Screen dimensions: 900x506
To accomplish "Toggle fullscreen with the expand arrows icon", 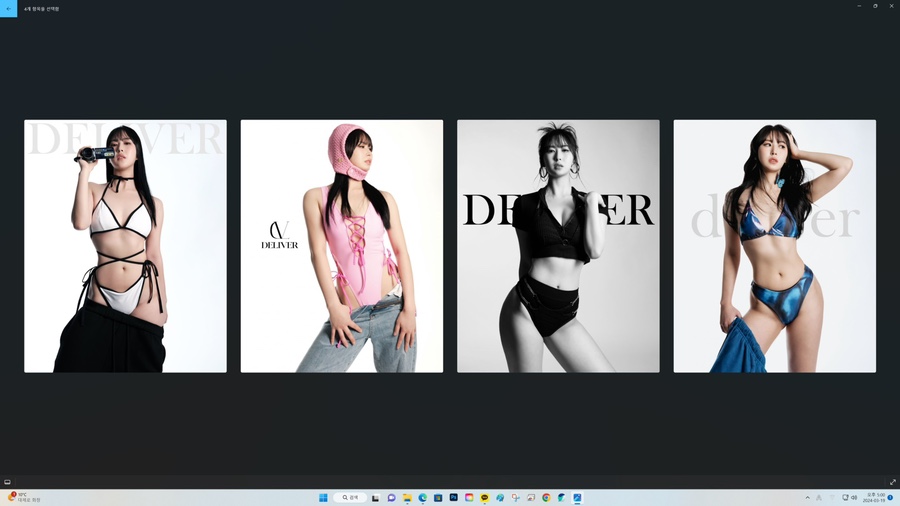I will (893, 482).
